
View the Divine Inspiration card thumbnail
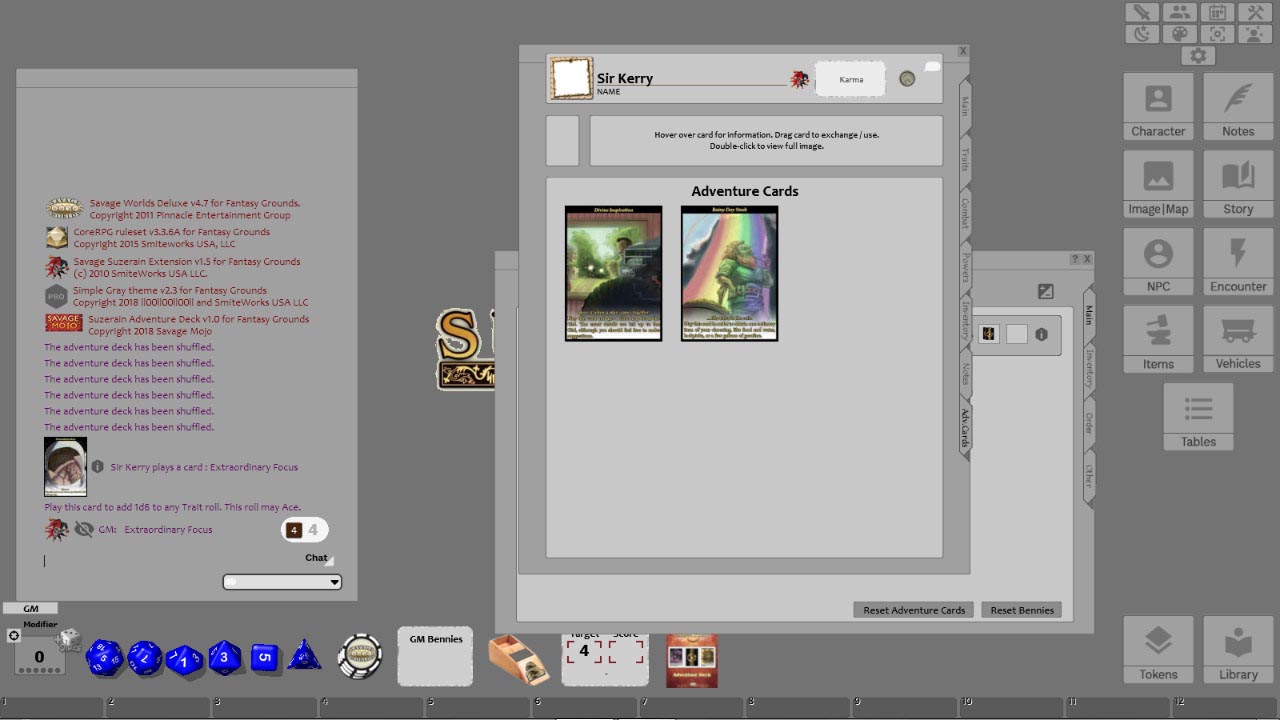tap(613, 273)
